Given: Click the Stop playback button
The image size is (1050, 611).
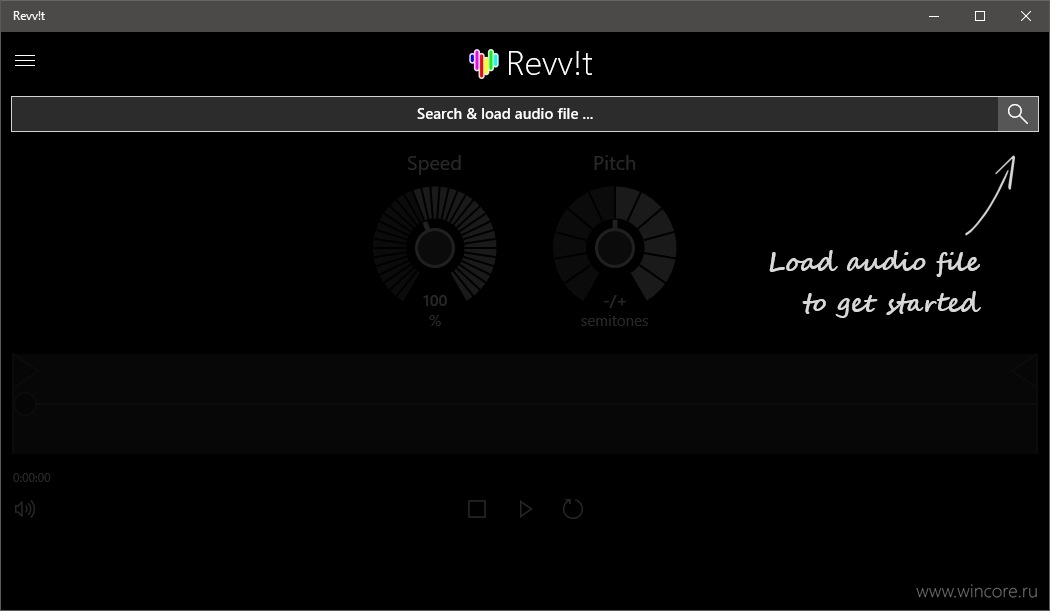Looking at the screenshot, I should click(x=477, y=509).
